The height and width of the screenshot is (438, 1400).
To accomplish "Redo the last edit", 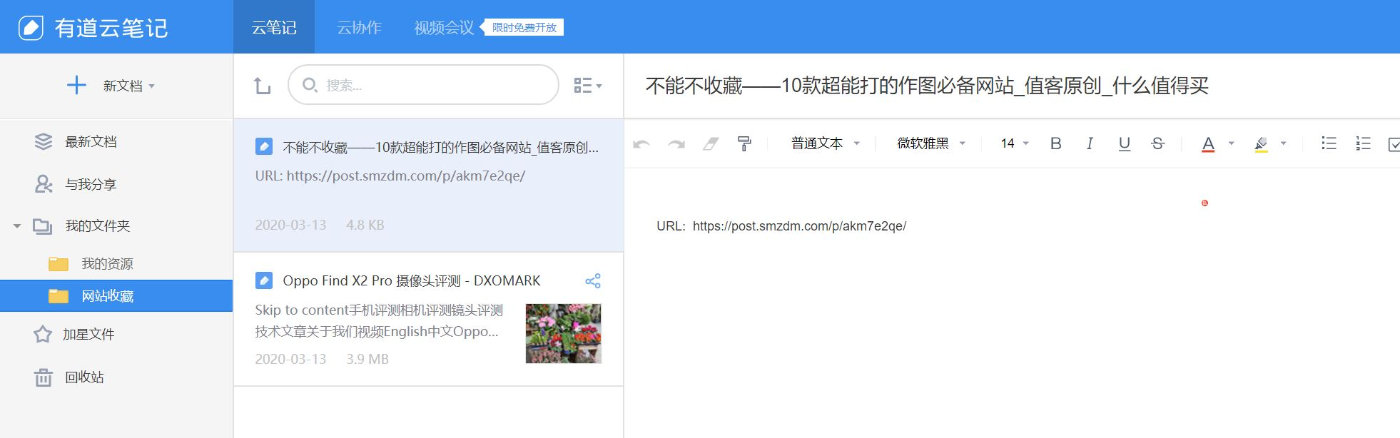I will pyautogui.click(x=676, y=144).
